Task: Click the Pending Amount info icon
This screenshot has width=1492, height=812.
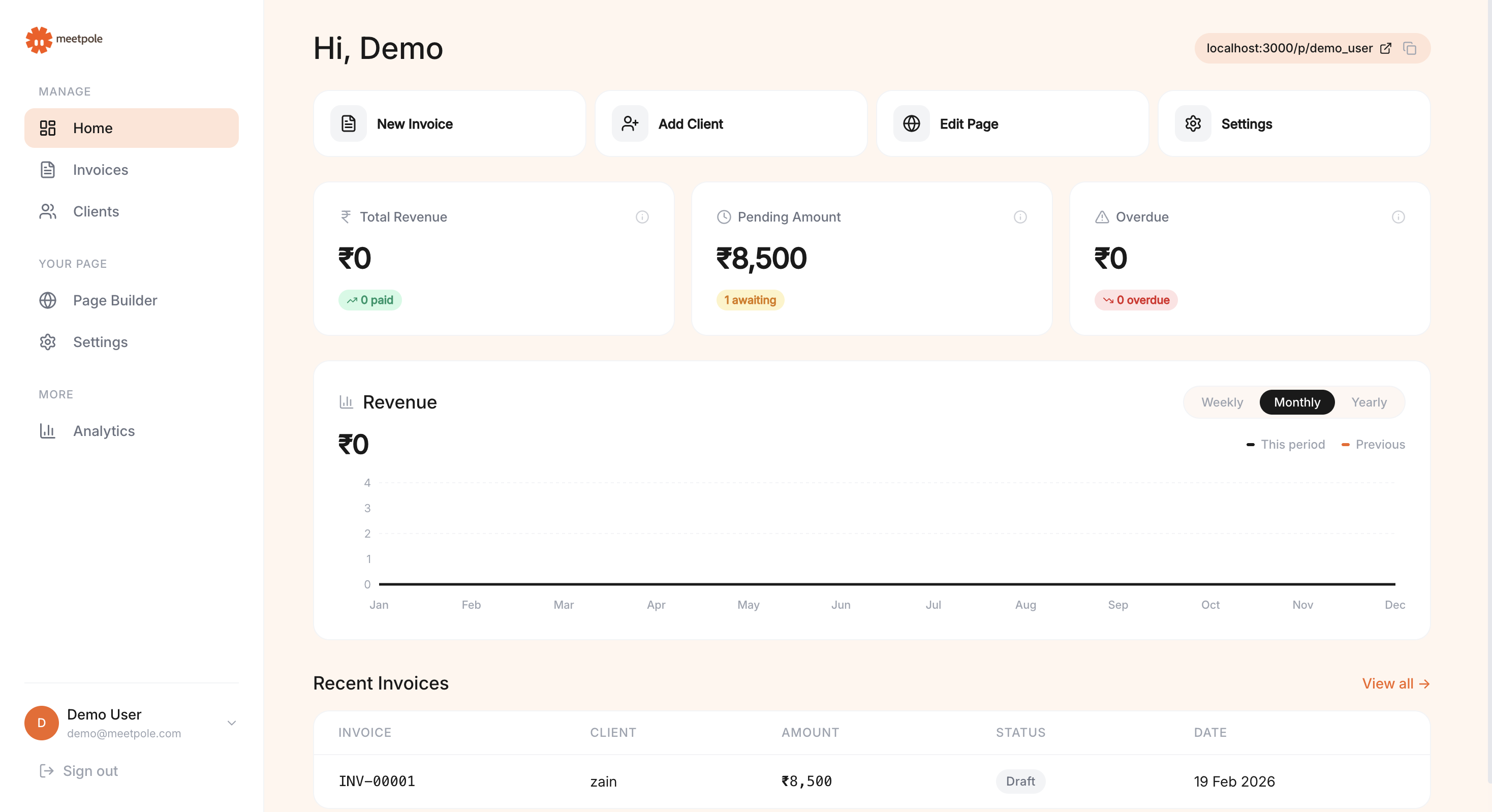Action: [1020, 217]
